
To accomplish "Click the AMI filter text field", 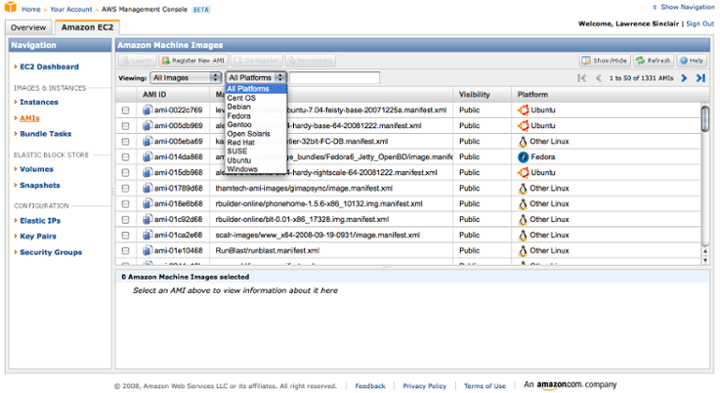I will pyautogui.click(x=334, y=78).
